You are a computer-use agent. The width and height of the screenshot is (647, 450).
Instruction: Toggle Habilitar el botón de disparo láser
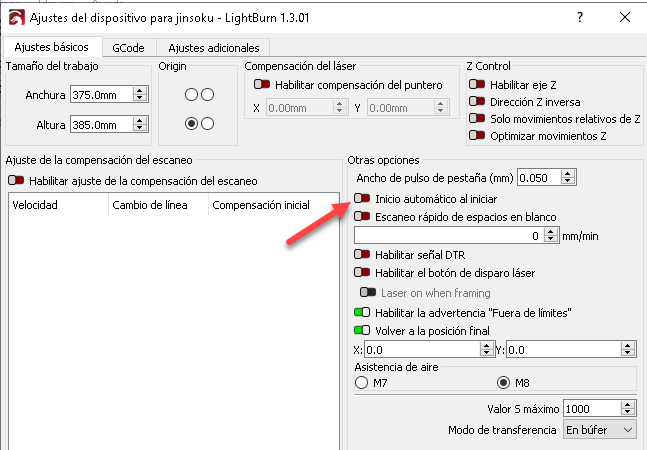coord(362,272)
